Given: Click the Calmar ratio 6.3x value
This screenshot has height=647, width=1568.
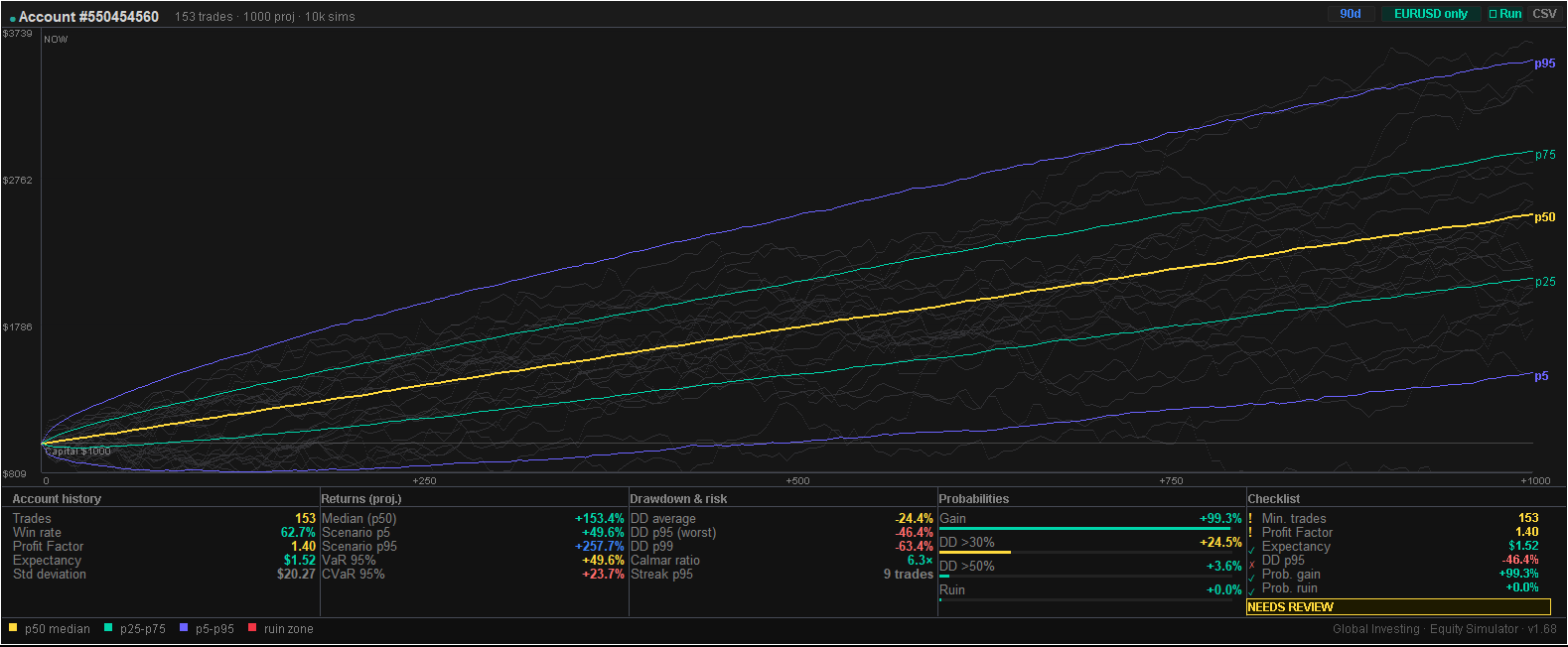Looking at the screenshot, I should [920, 561].
